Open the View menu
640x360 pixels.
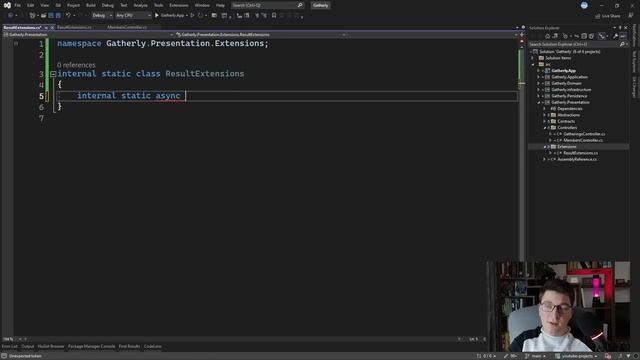coord(44,5)
